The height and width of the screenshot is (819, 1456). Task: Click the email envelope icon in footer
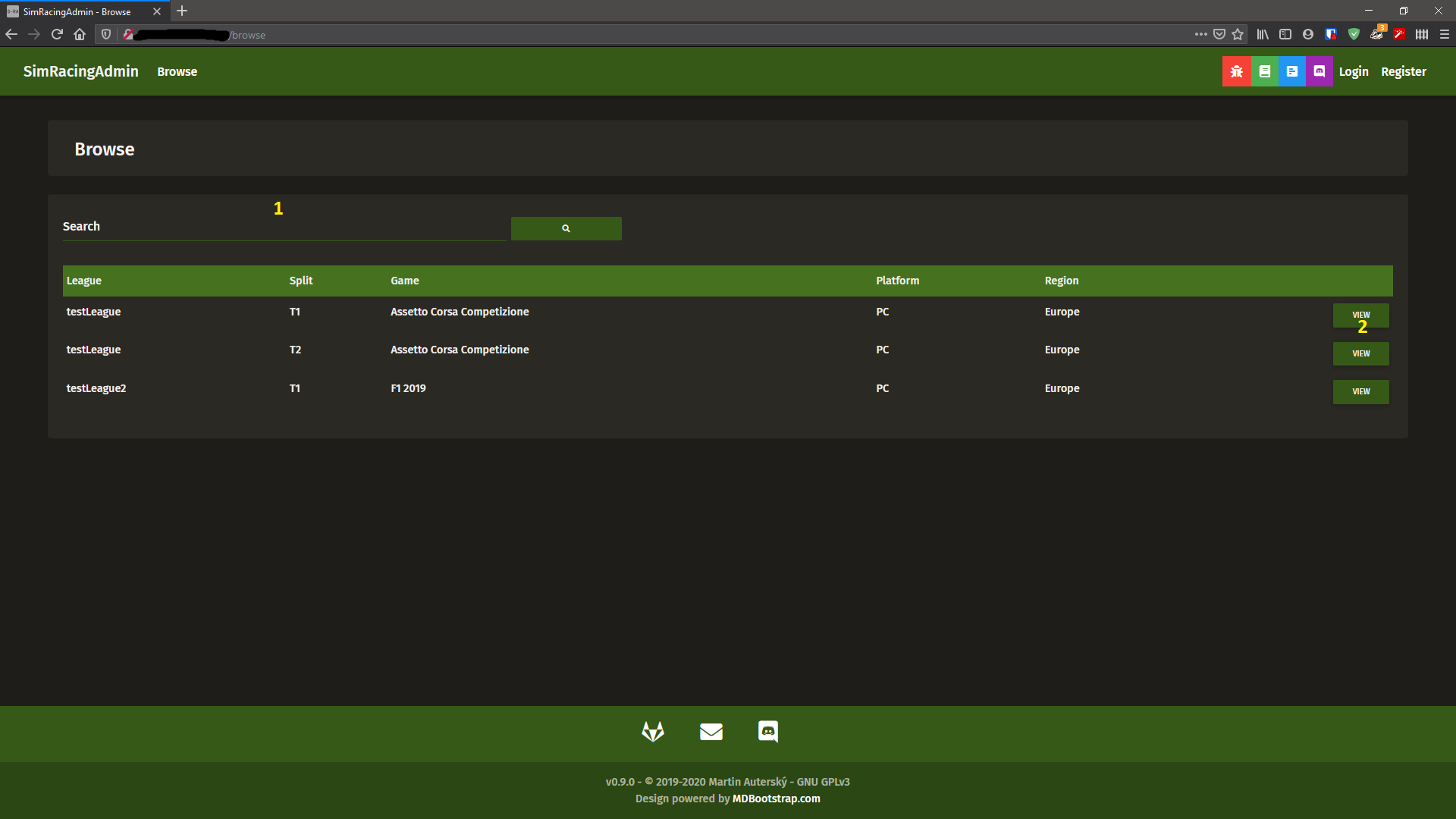coord(711,731)
